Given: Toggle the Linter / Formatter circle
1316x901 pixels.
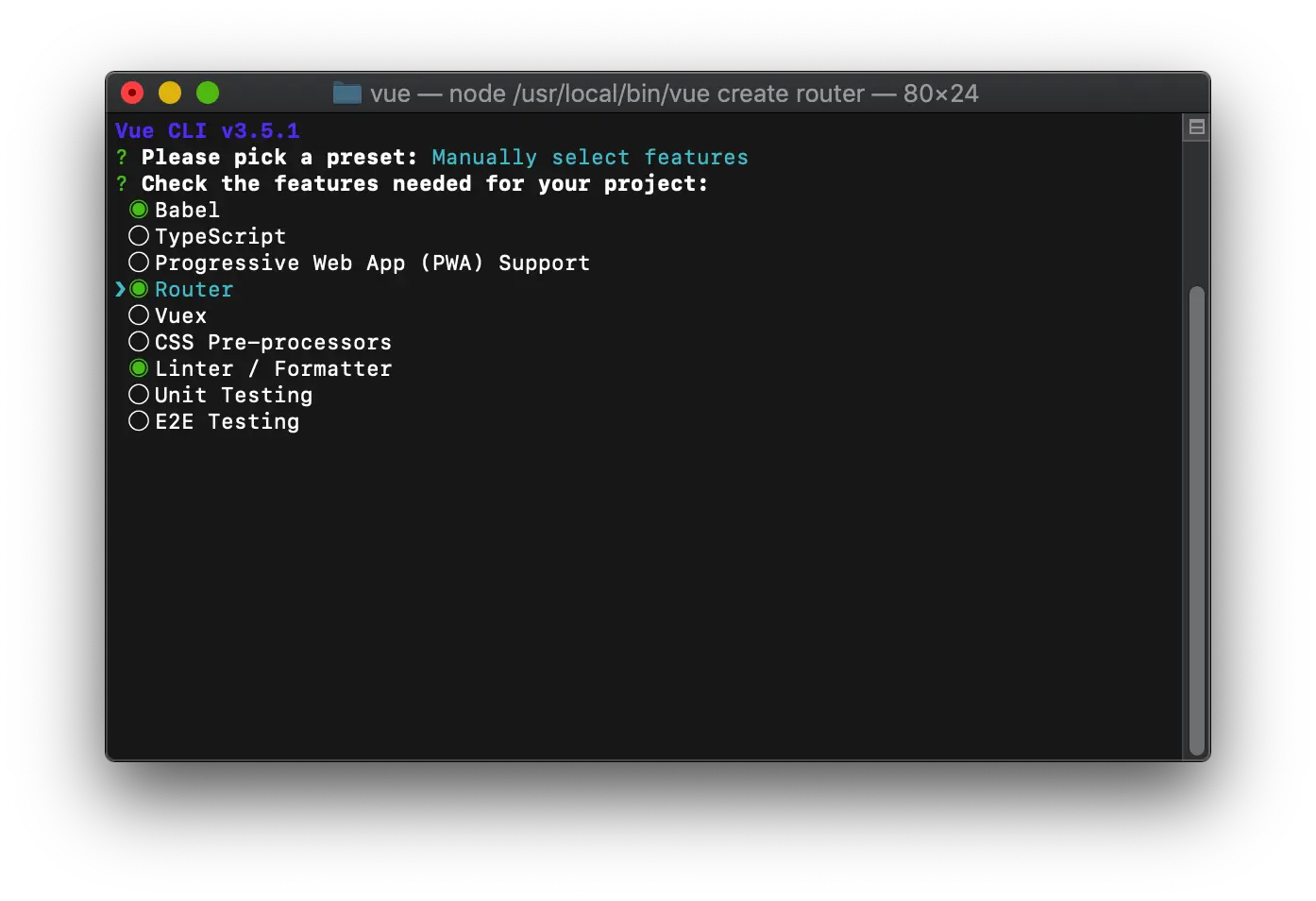Looking at the screenshot, I should [139, 368].
